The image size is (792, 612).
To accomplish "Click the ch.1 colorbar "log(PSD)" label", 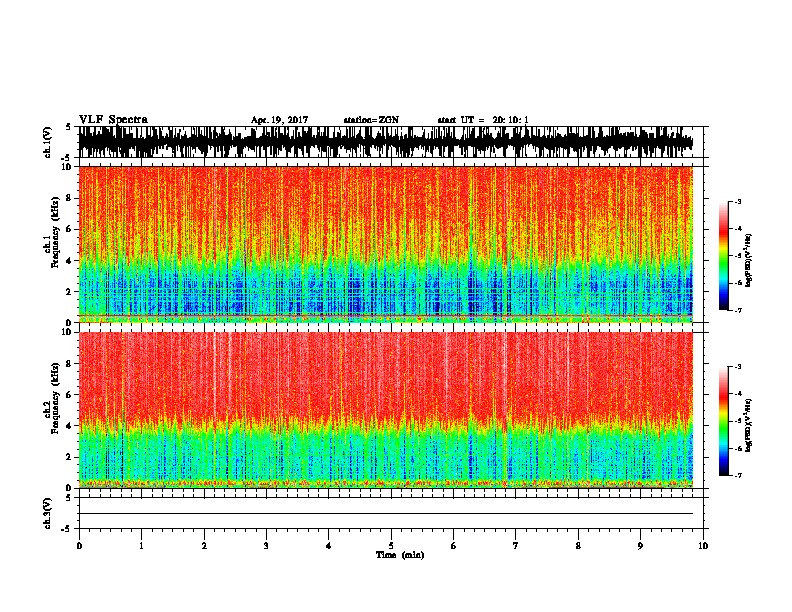I will (x=749, y=260).
